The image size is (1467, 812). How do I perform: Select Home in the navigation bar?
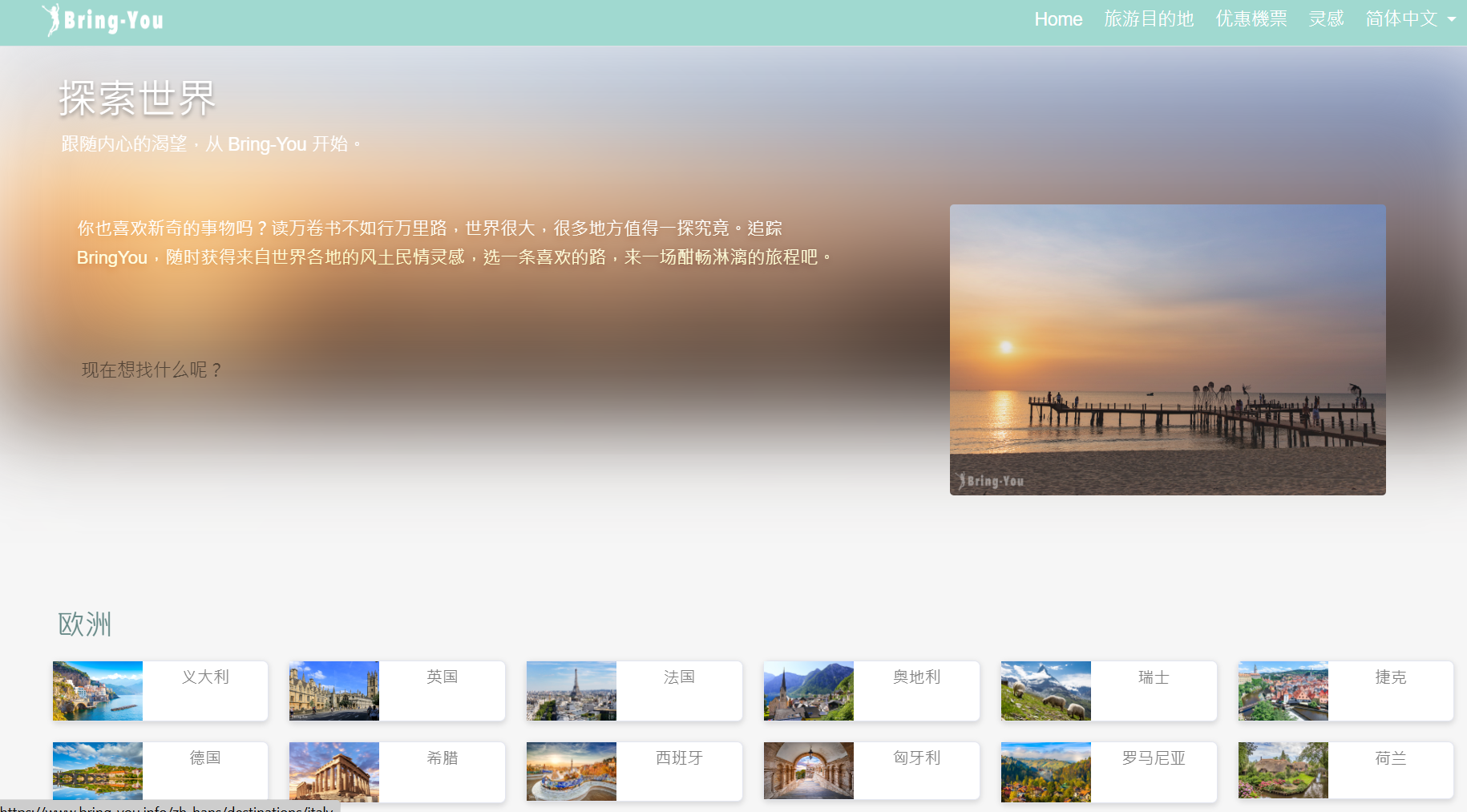[1058, 19]
